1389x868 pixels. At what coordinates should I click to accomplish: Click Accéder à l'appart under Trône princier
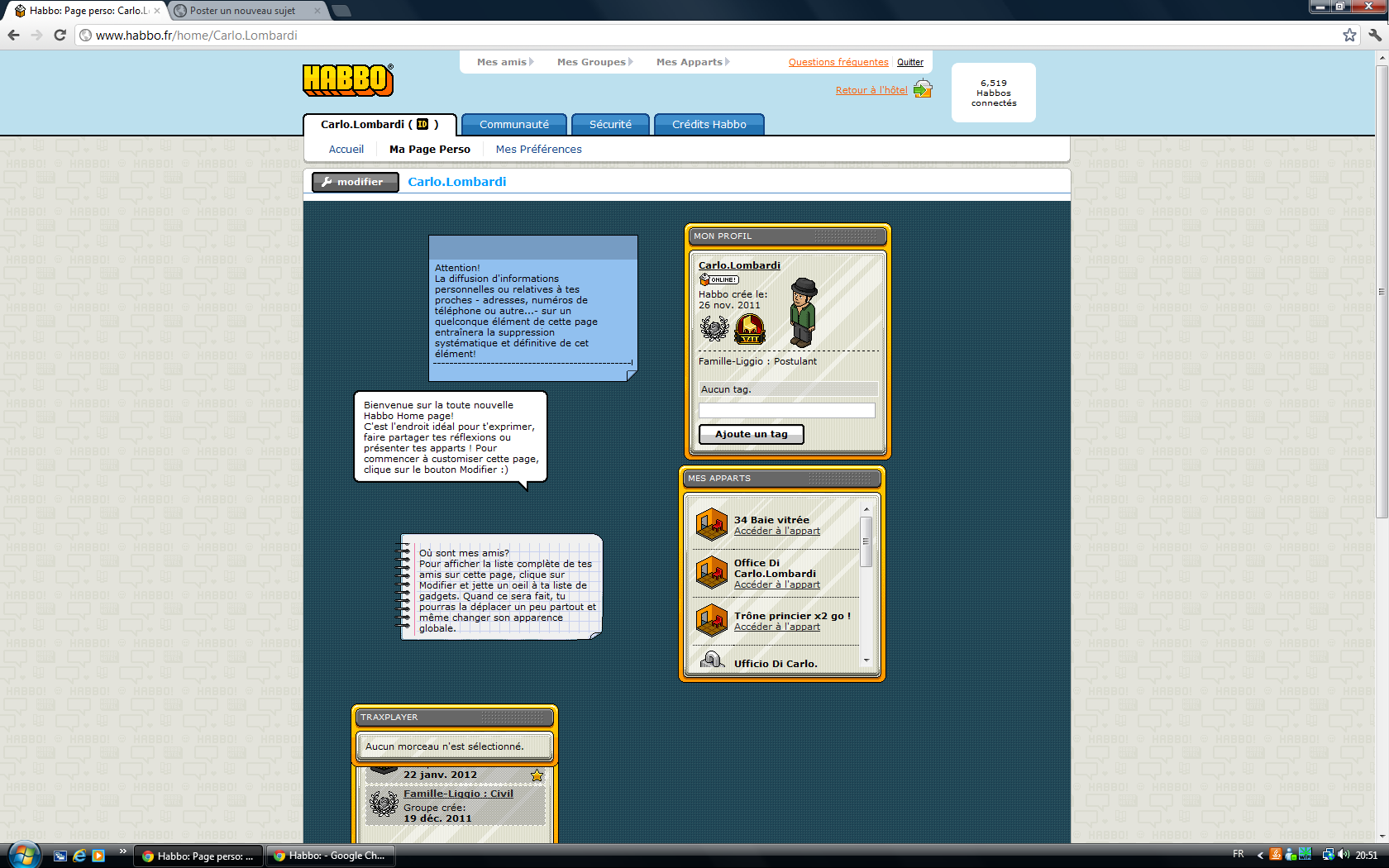[x=777, y=627]
